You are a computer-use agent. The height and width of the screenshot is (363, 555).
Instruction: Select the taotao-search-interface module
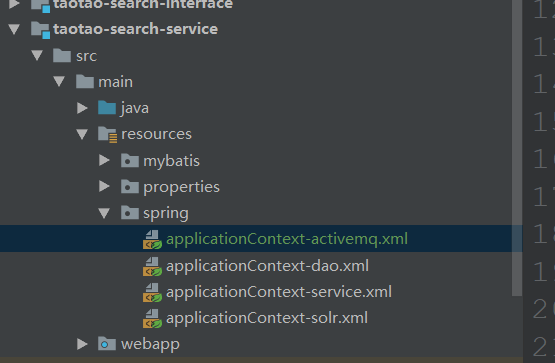143,5
